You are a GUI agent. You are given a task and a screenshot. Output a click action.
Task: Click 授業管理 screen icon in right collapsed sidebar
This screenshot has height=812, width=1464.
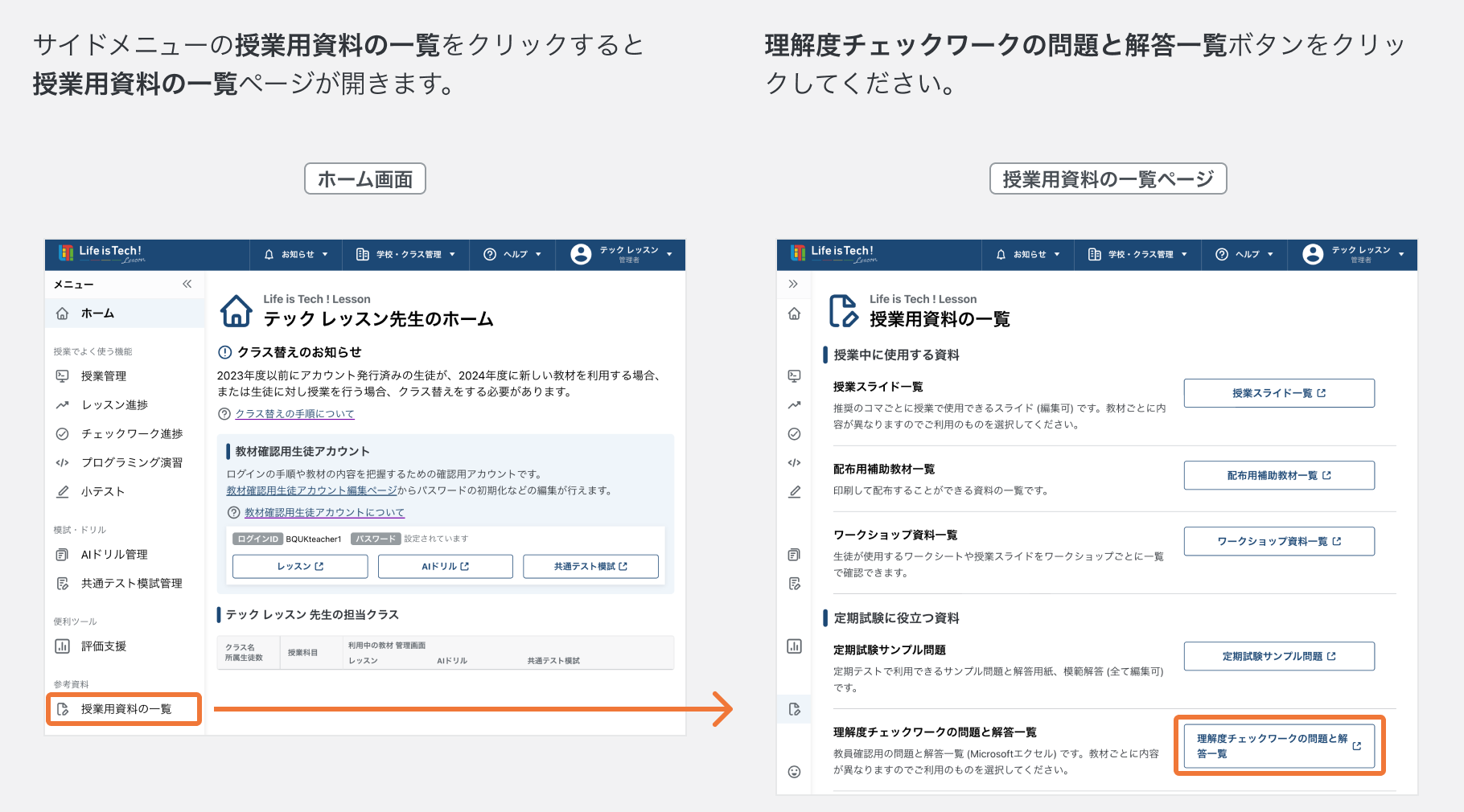pyautogui.click(x=794, y=376)
